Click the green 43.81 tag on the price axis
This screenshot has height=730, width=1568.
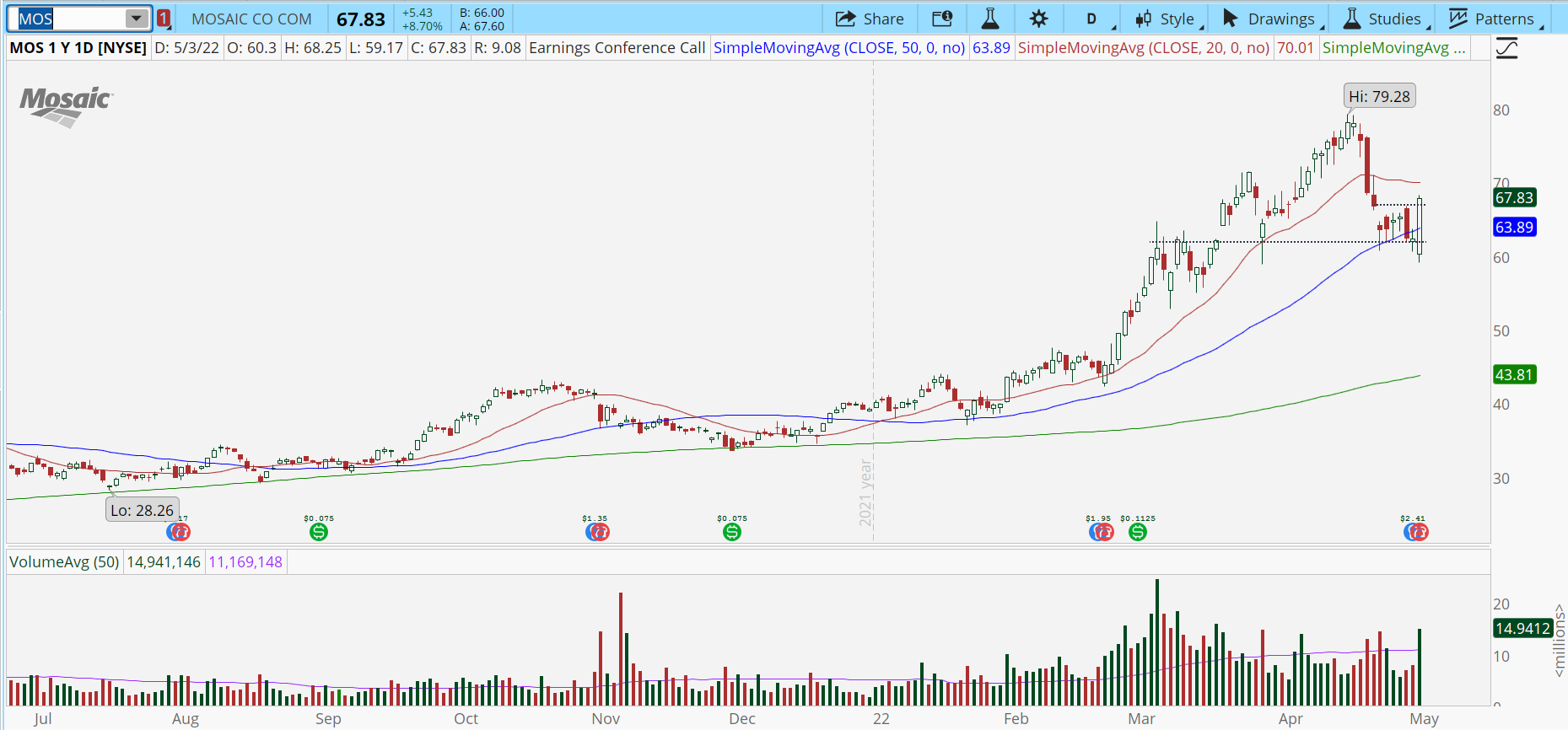1514,375
